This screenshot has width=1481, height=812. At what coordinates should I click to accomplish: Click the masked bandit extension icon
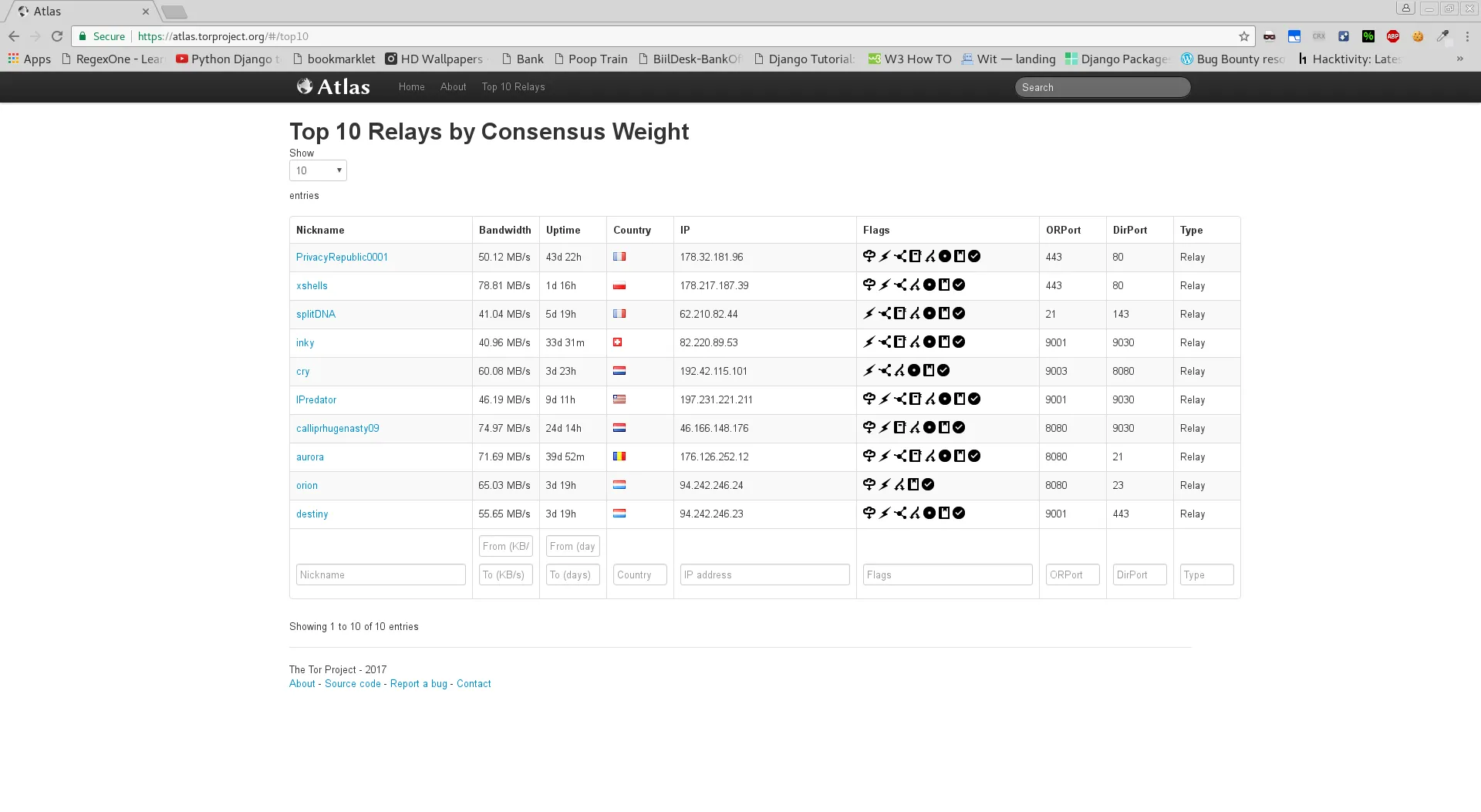click(1270, 36)
